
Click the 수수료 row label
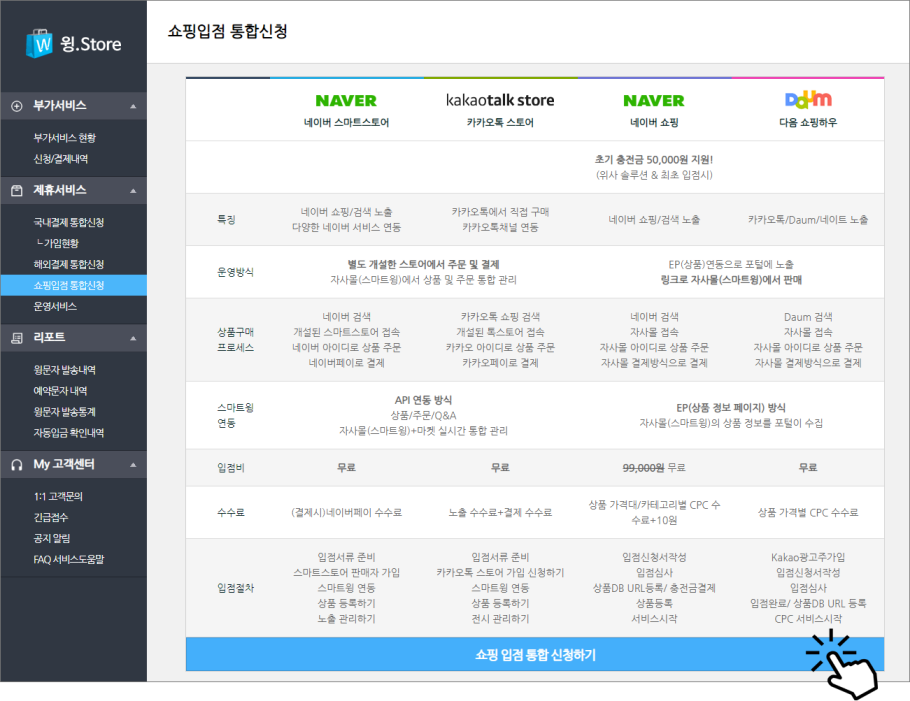click(x=230, y=512)
